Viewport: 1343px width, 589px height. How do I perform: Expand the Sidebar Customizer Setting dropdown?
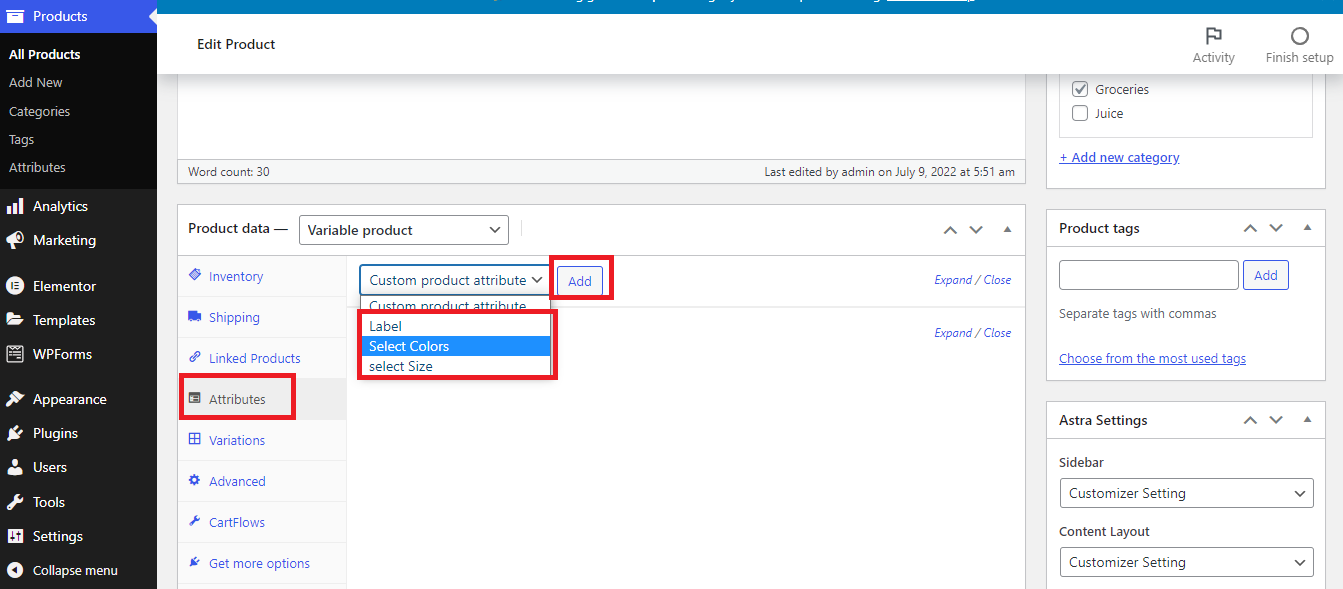(x=1186, y=493)
